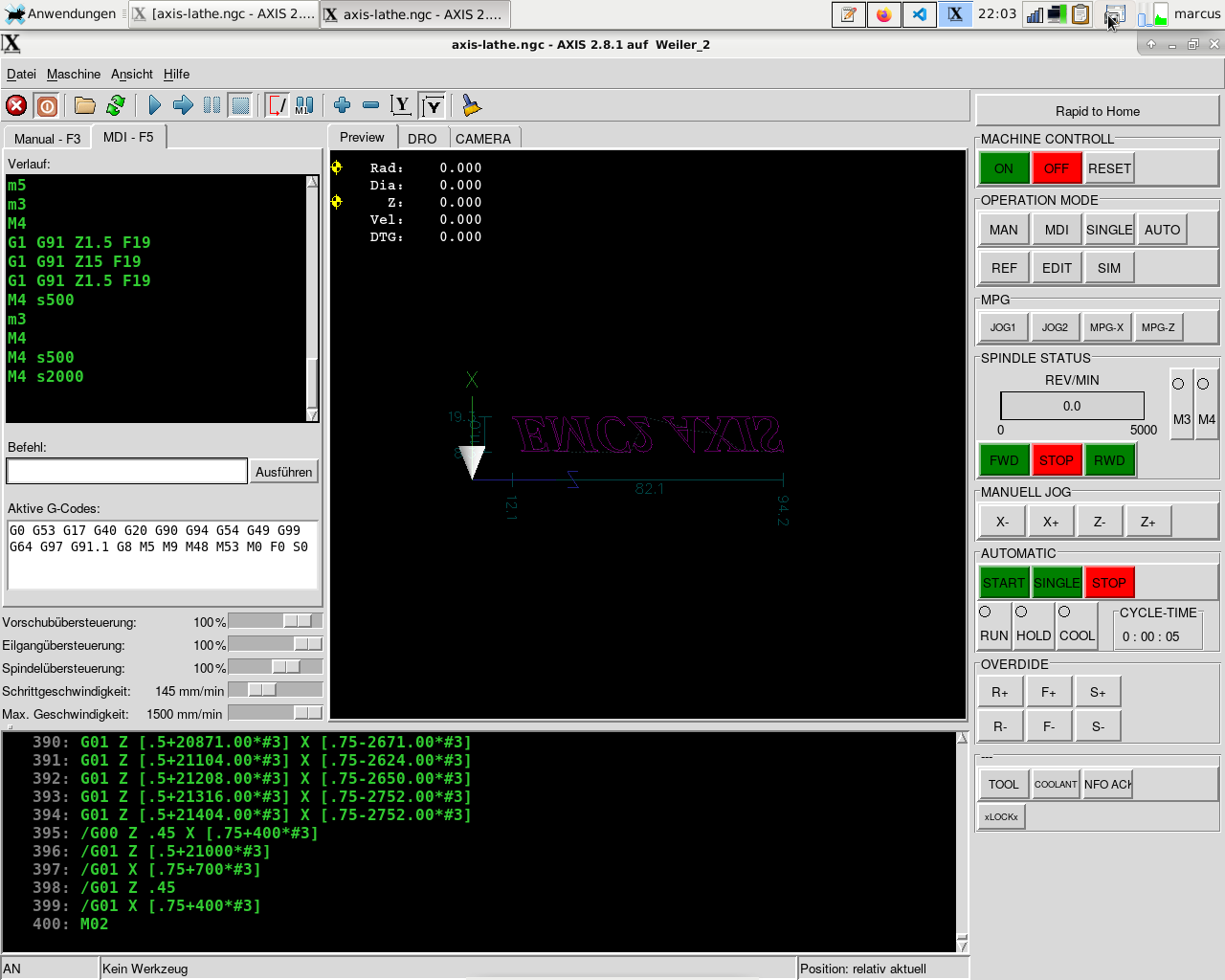Screen dimensions: 1225x980
Task: Toggle skip lines with slash icon
Action: point(277,105)
